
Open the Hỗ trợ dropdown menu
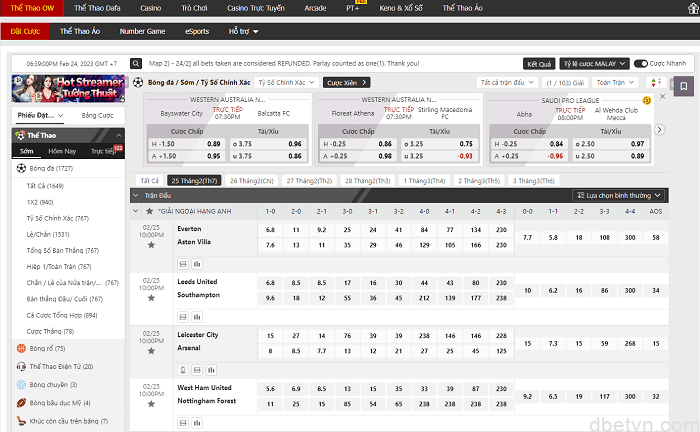point(243,32)
